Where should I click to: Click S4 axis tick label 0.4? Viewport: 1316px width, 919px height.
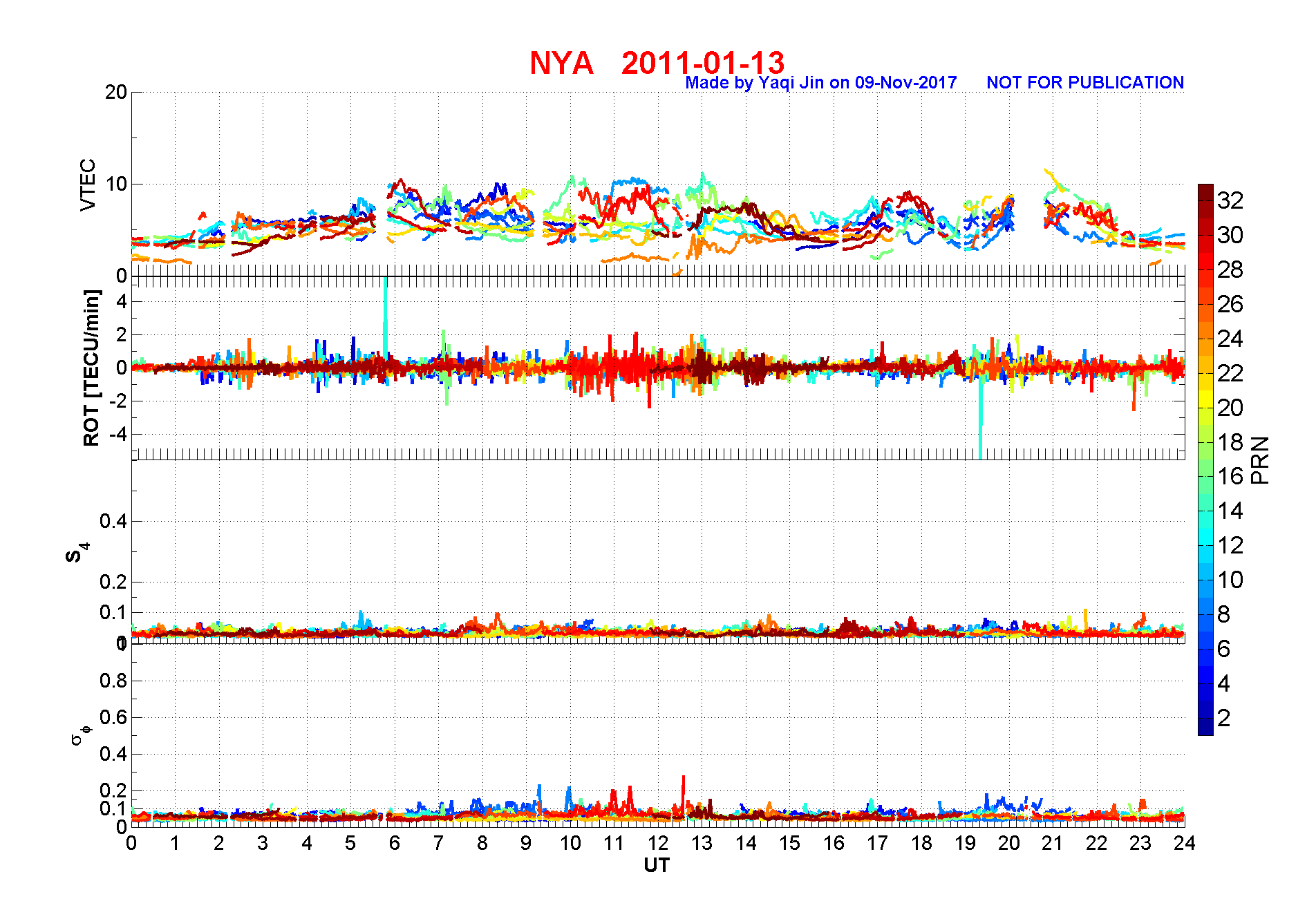tap(113, 521)
